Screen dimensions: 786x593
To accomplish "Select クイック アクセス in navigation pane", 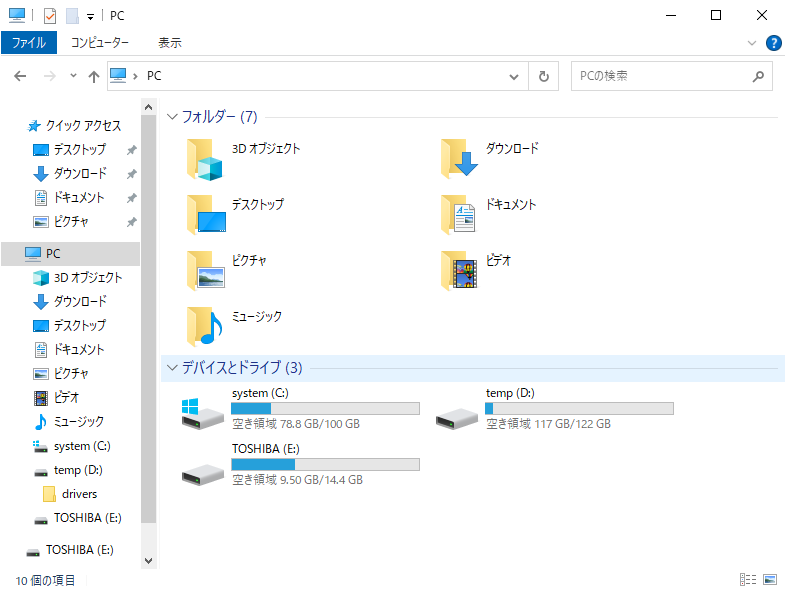I will 74,126.
